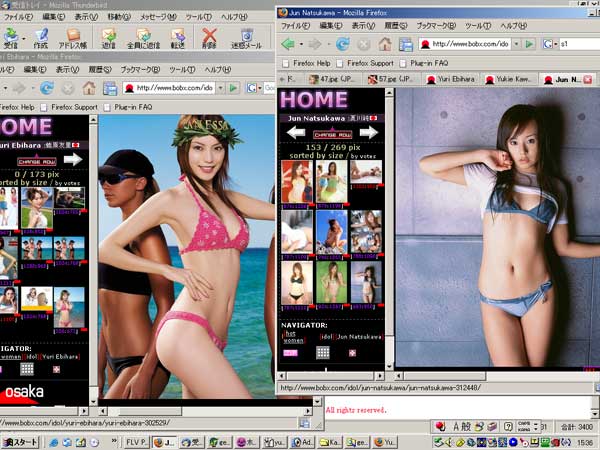Click the stop icon in Yuri Ebihara Firefox window

click(68, 88)
